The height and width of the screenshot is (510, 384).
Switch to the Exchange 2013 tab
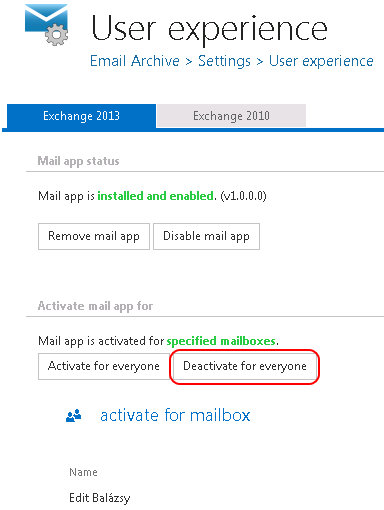(81, 116)
